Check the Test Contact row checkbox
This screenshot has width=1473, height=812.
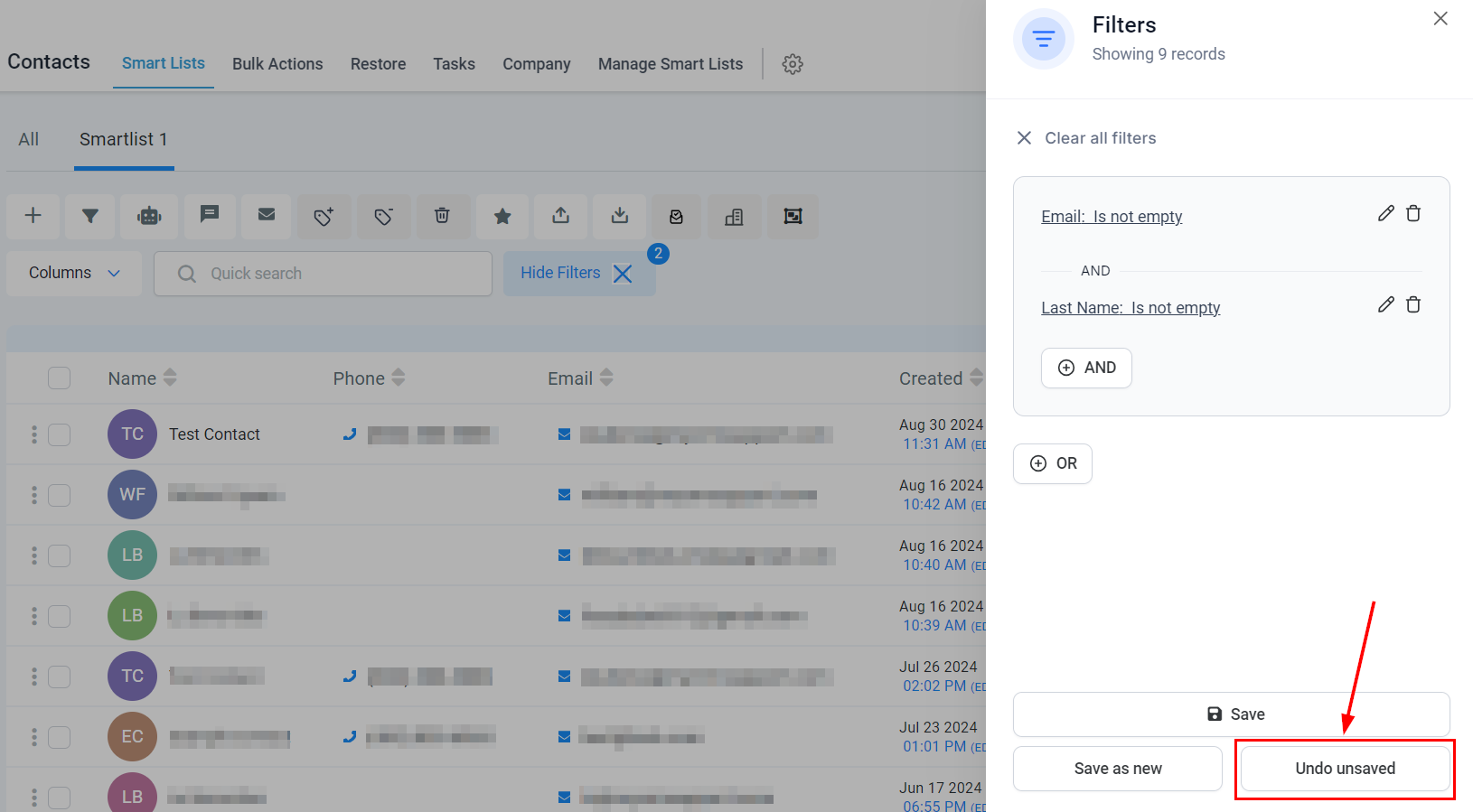pyautogui.click(x=60, y=434)
